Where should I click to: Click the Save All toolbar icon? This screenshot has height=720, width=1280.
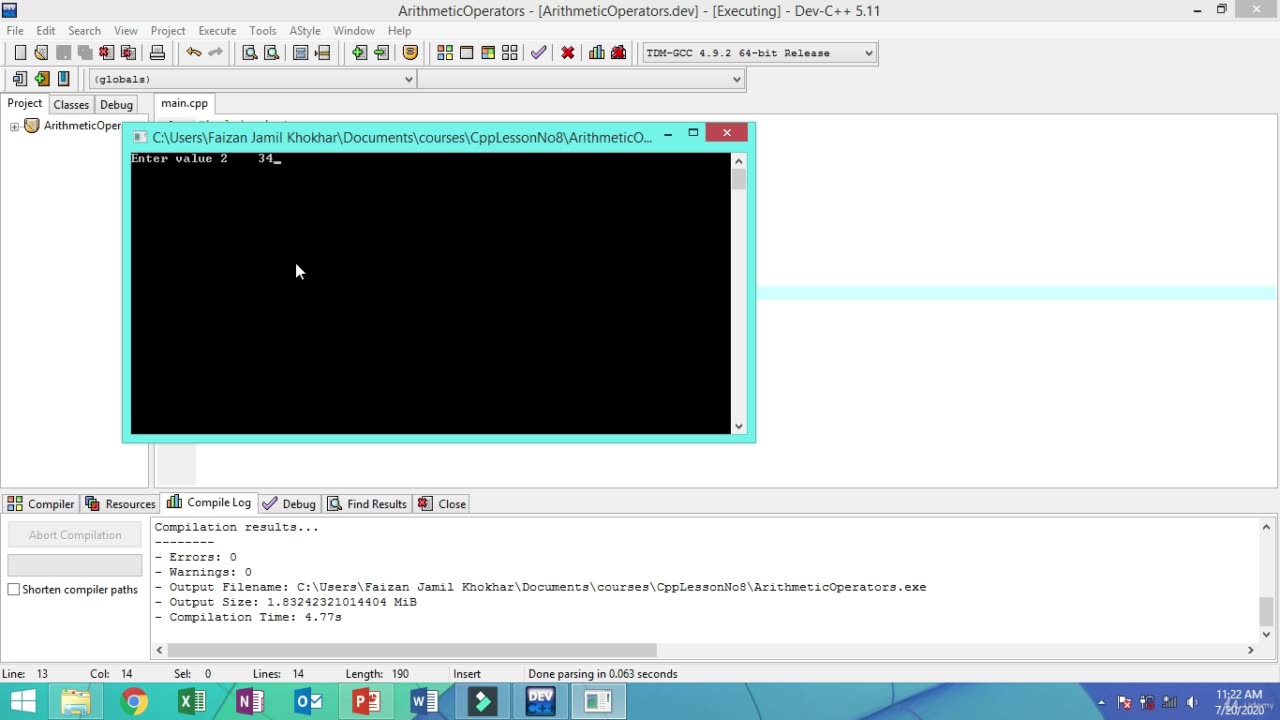coord(85,53)
